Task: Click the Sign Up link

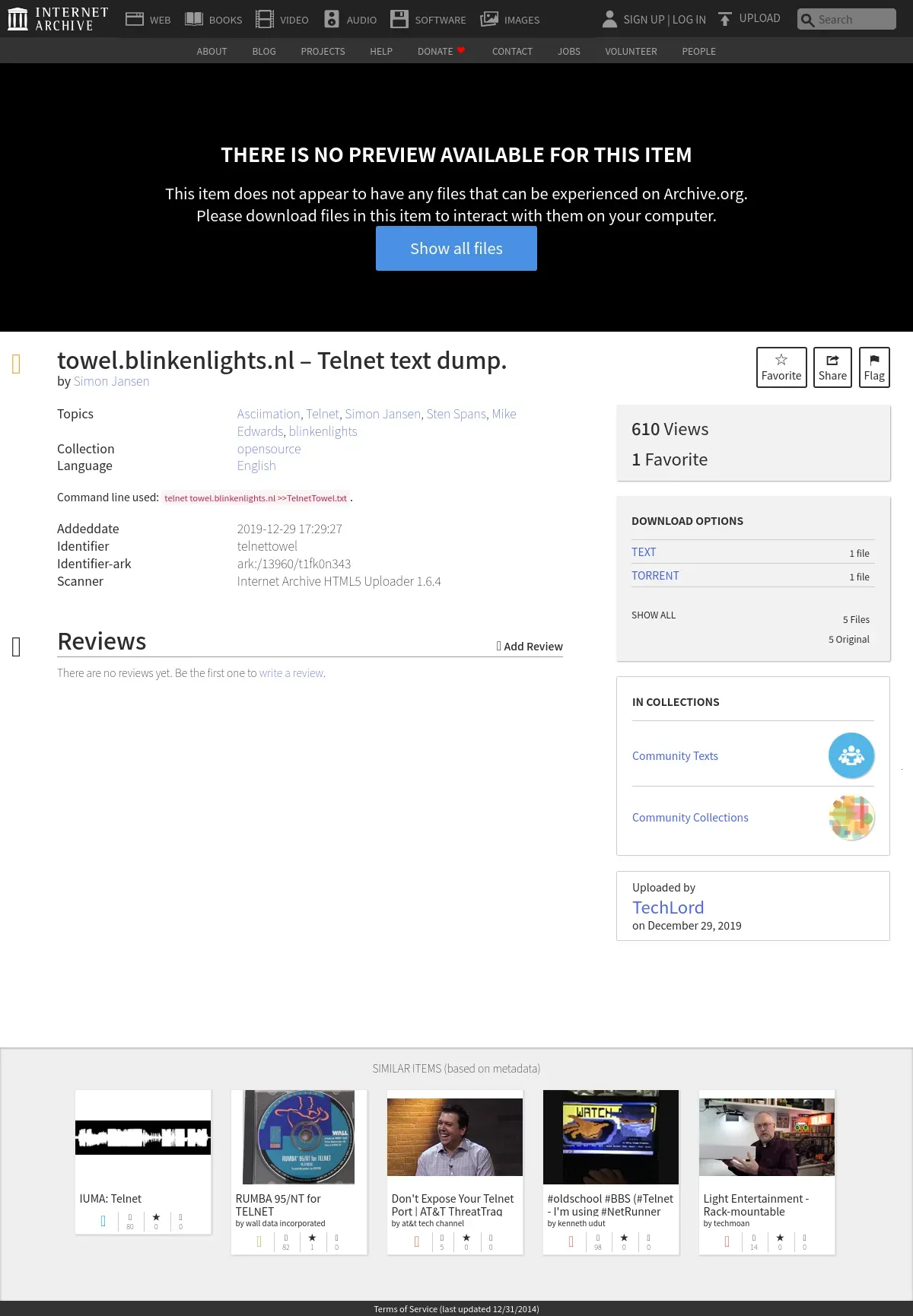Action: point(644,19)
